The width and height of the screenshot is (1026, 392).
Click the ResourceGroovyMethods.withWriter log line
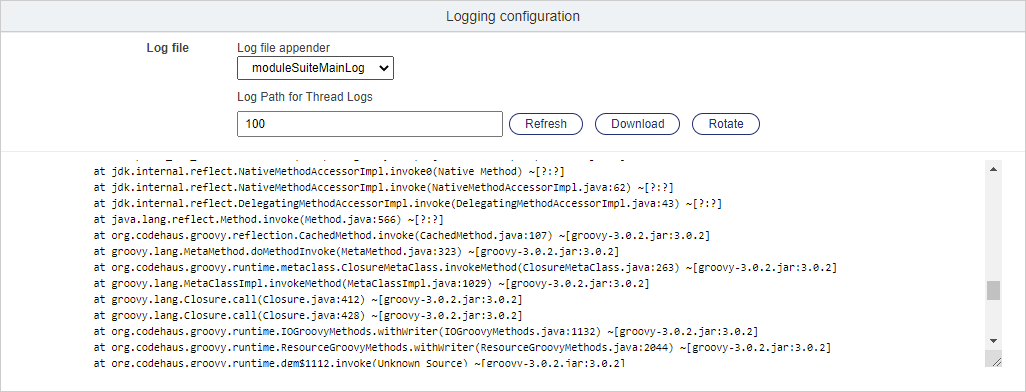[463, 347]
